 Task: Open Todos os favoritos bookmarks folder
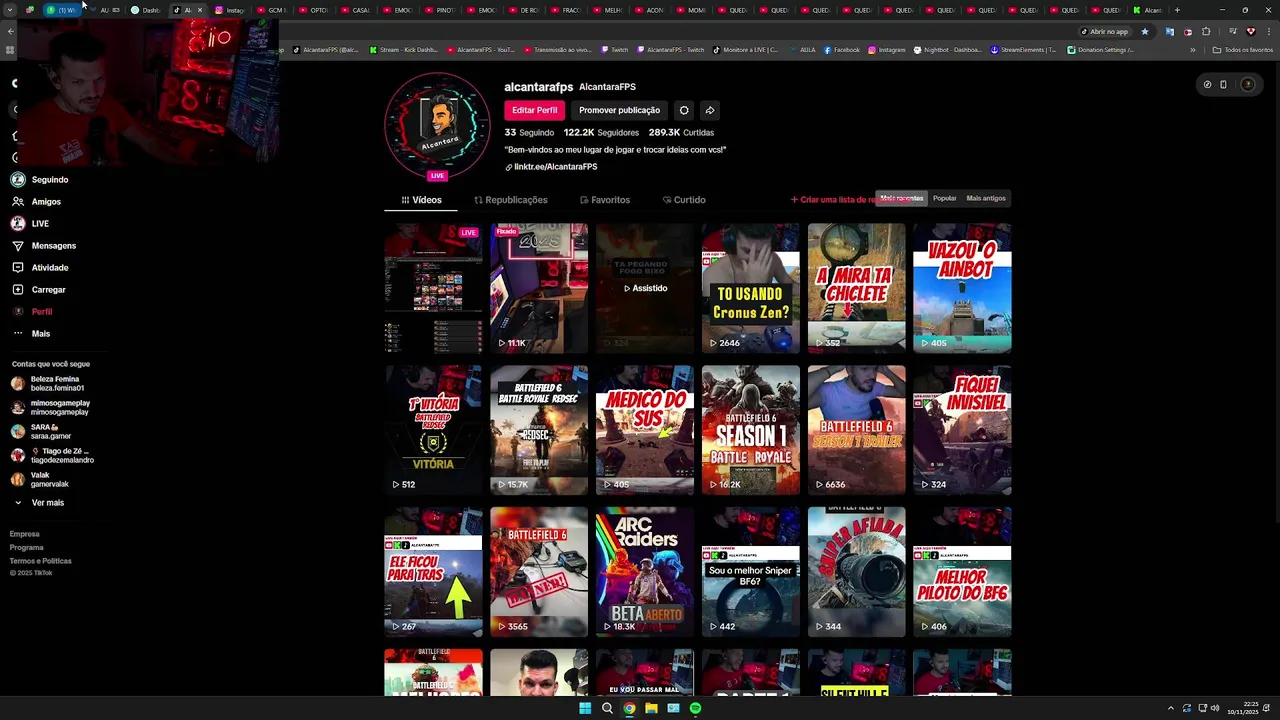[x=1243, y=50]
